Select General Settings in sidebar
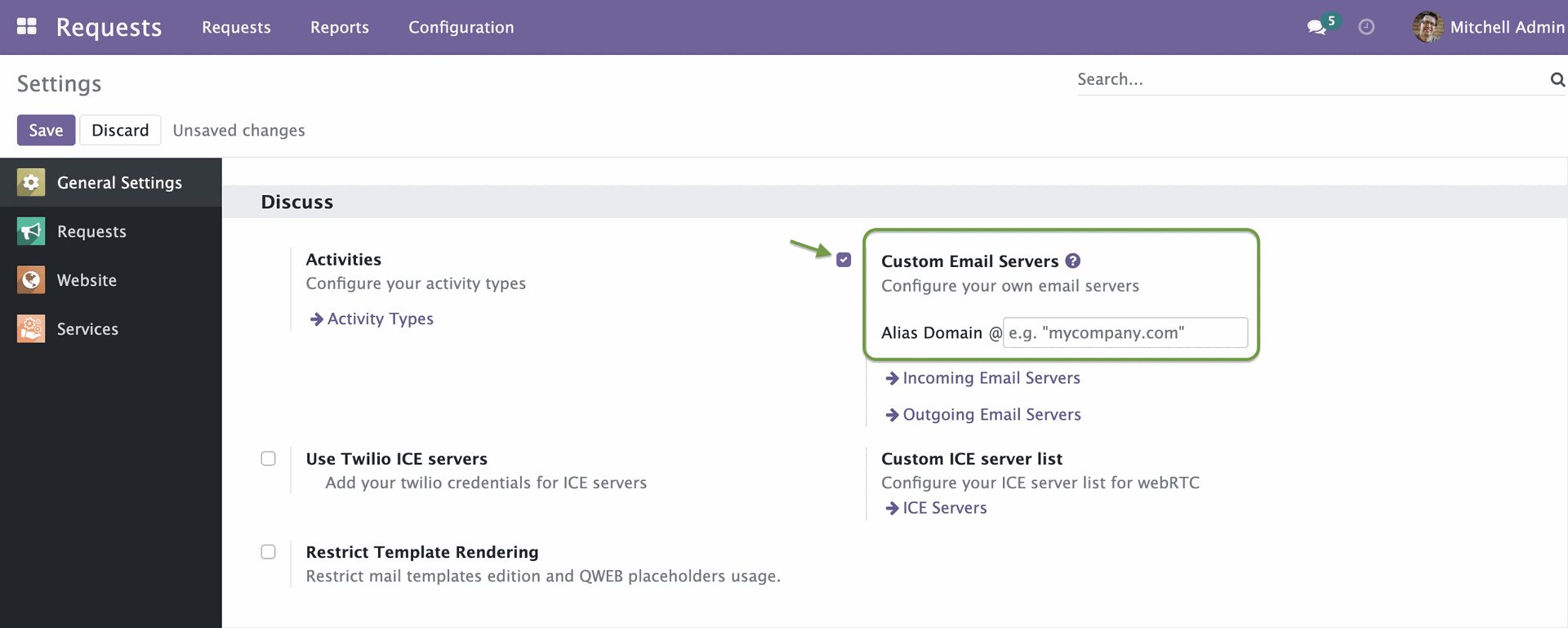1568x628 pixels. (x=111, y=182)
